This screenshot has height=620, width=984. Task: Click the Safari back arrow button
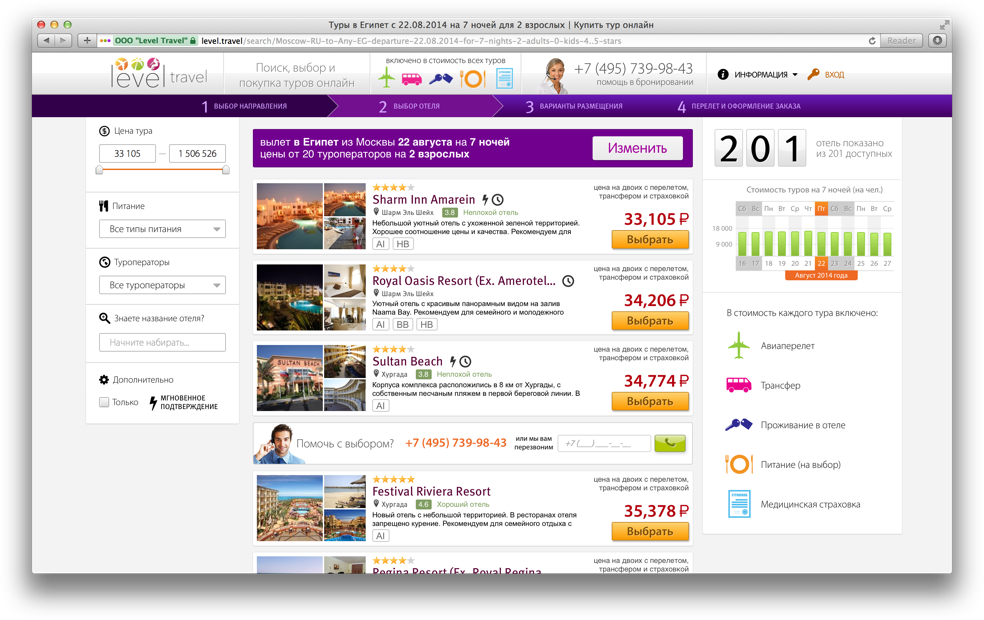click(46, 40)
